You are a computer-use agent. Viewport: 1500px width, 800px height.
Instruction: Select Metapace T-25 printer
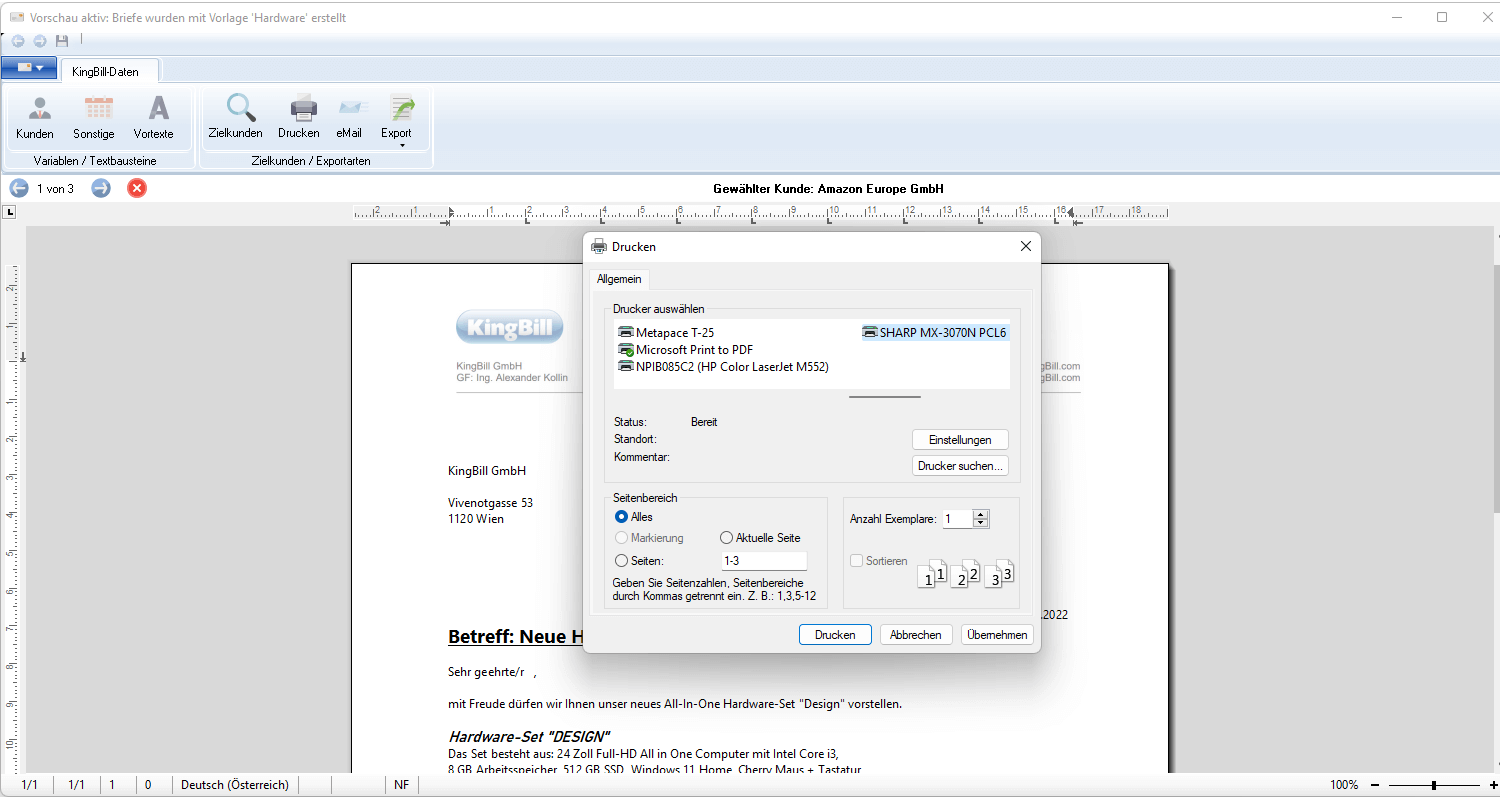667,332
